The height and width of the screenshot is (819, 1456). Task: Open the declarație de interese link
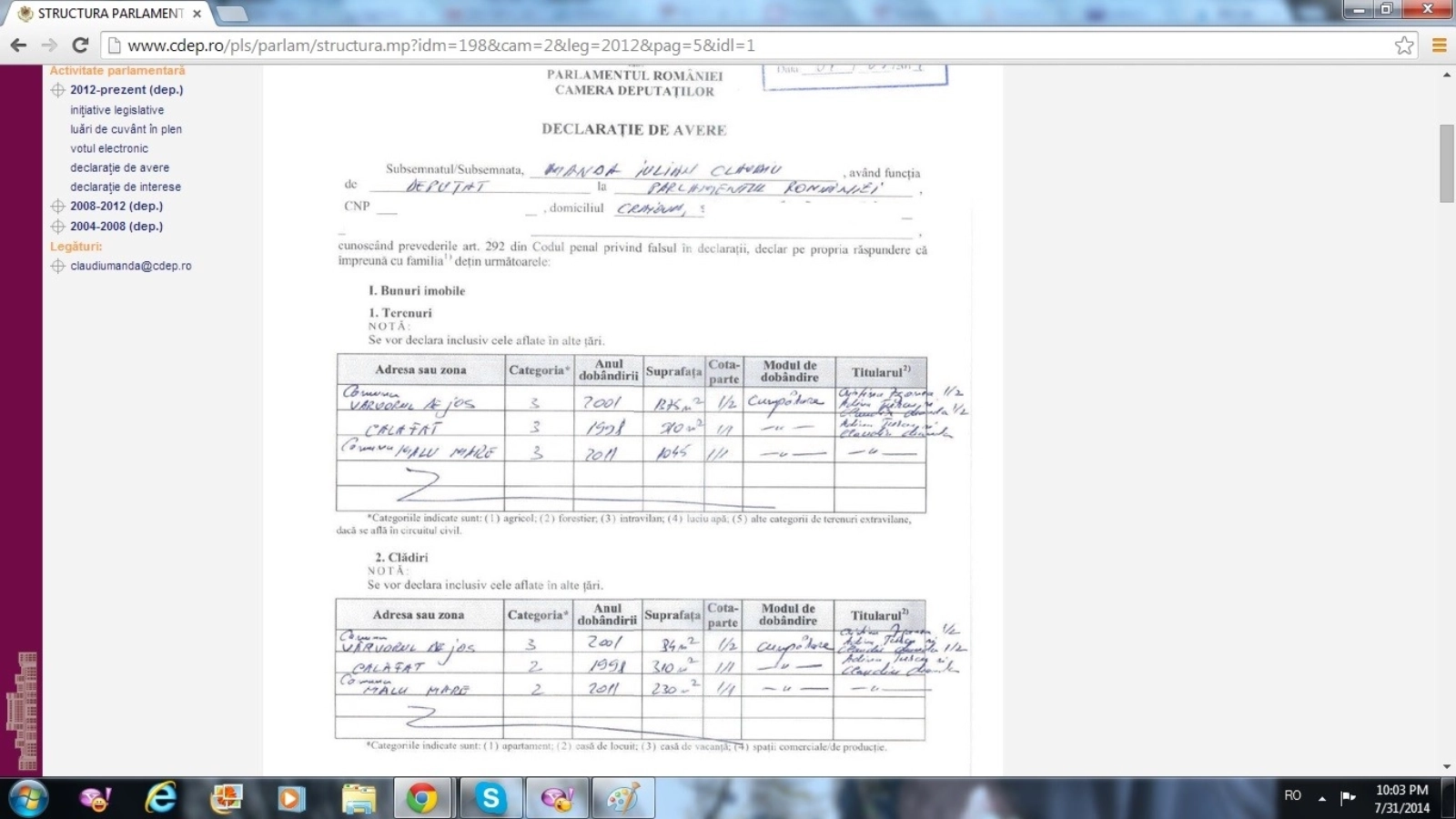(126, 187)
